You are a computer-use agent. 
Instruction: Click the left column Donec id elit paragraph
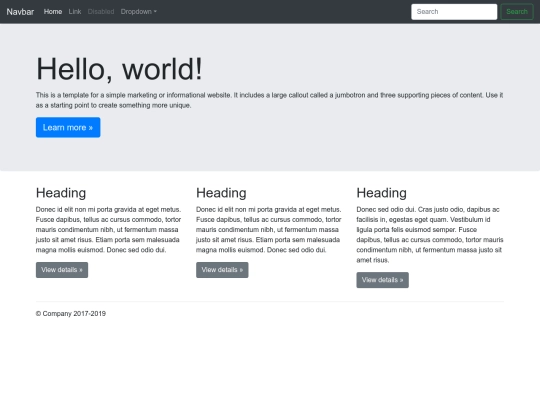[x=108, y=230]
